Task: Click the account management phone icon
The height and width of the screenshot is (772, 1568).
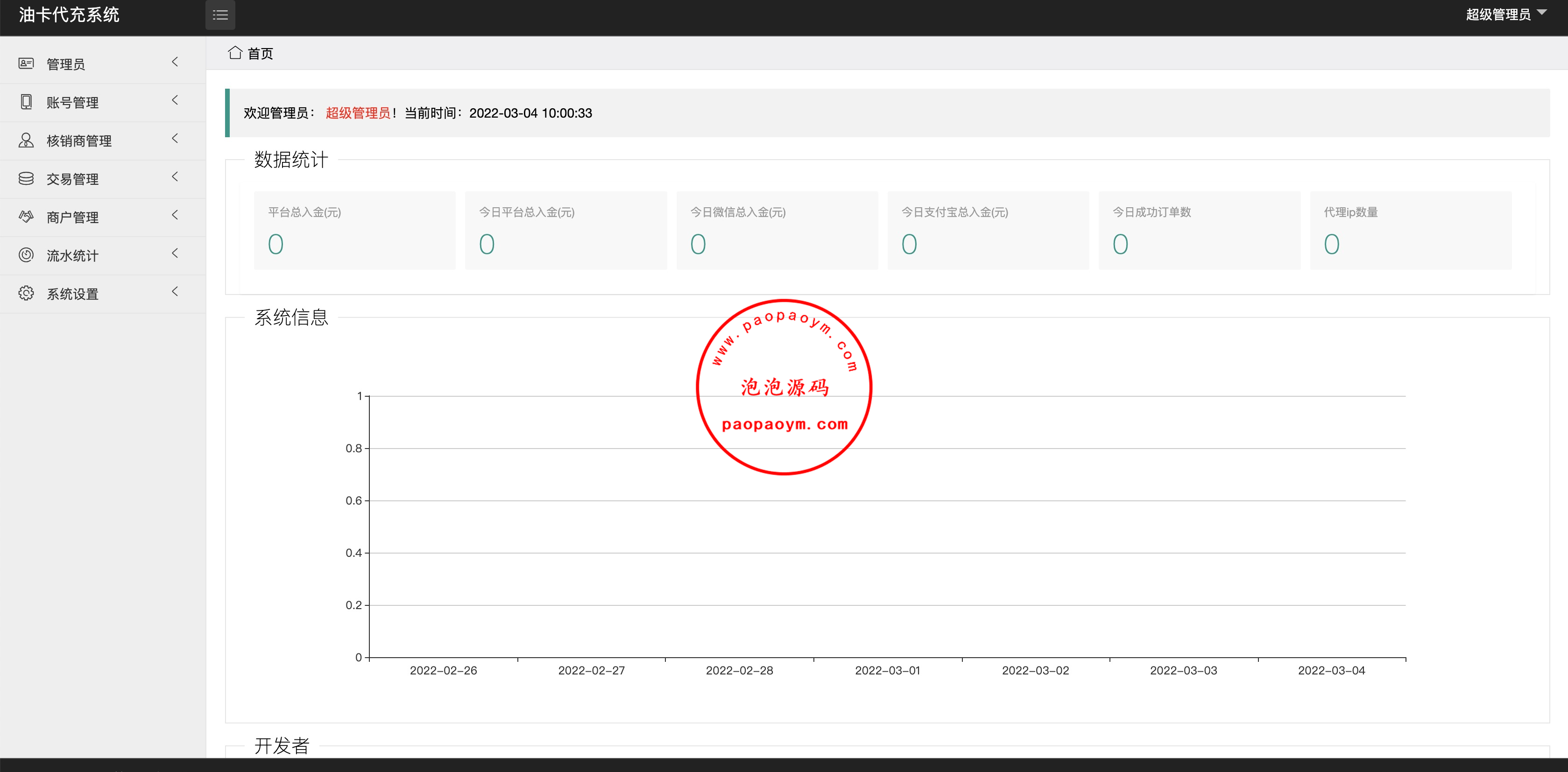Action: (x=26, y=102)
